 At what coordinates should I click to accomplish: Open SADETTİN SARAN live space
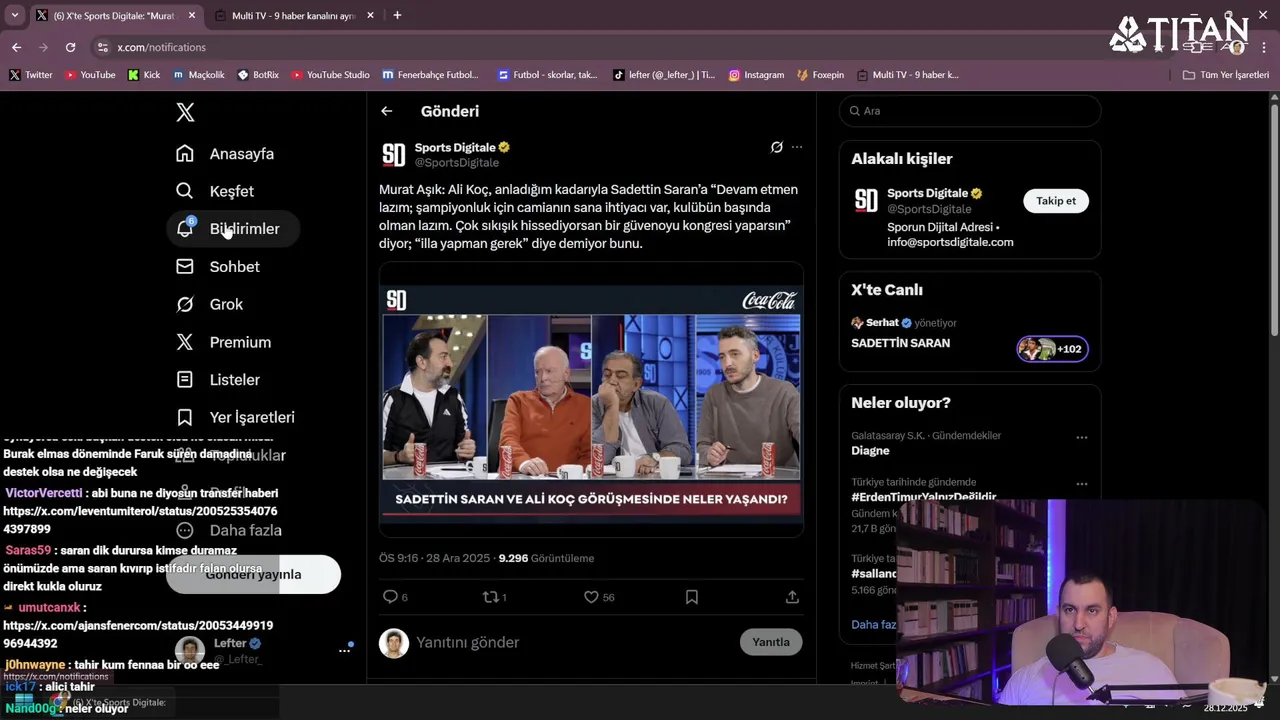[970, 337]
